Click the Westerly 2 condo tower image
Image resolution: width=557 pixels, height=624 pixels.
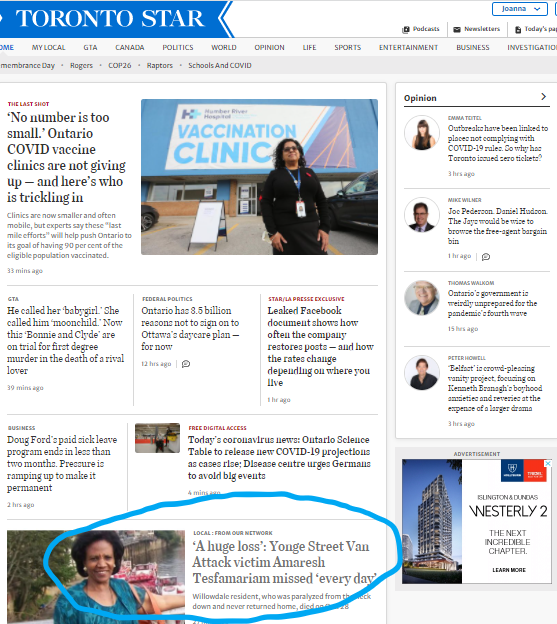click(432, 521)
